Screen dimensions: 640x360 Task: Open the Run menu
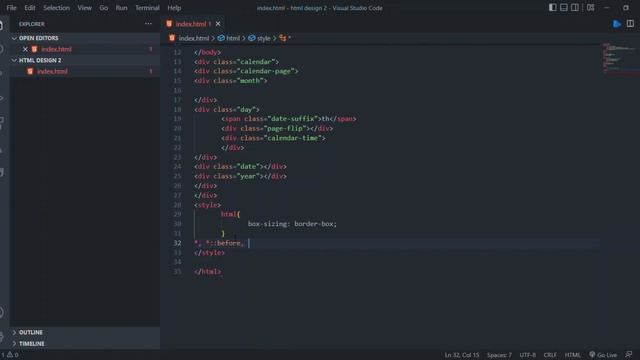tap(121, 8)
